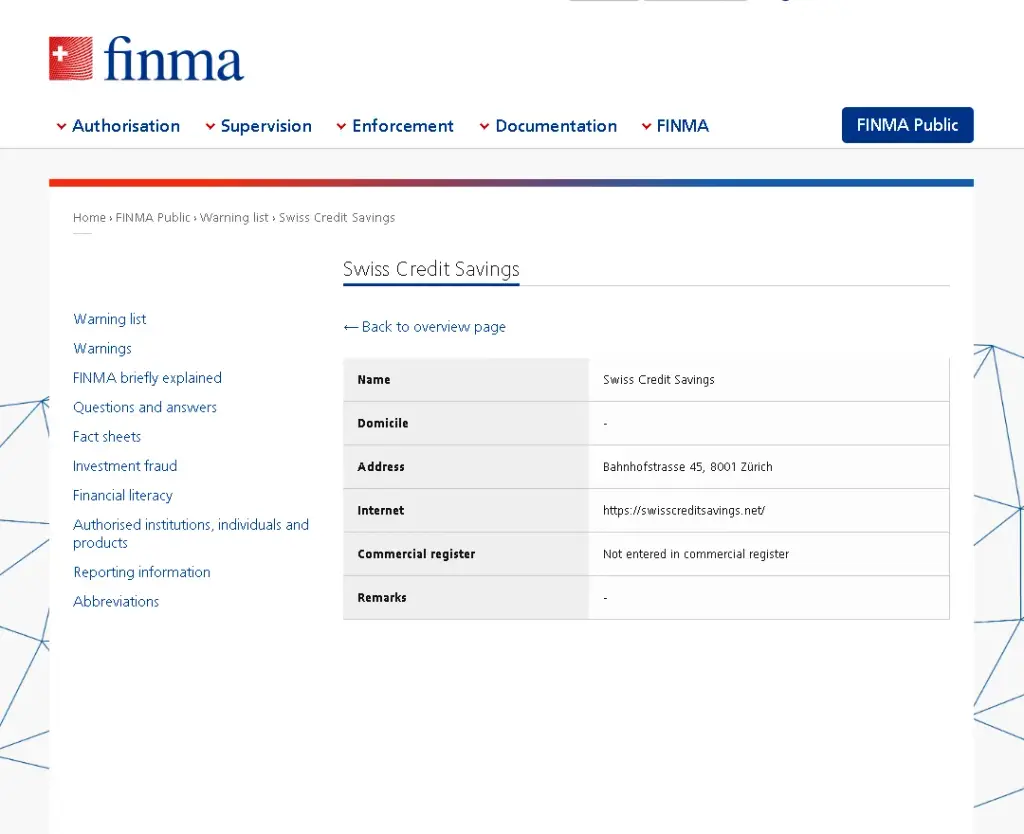This screenshot has width=1024, height=834.
Task: Open Questions and answers sidebar link
Action: pos(145,407)
